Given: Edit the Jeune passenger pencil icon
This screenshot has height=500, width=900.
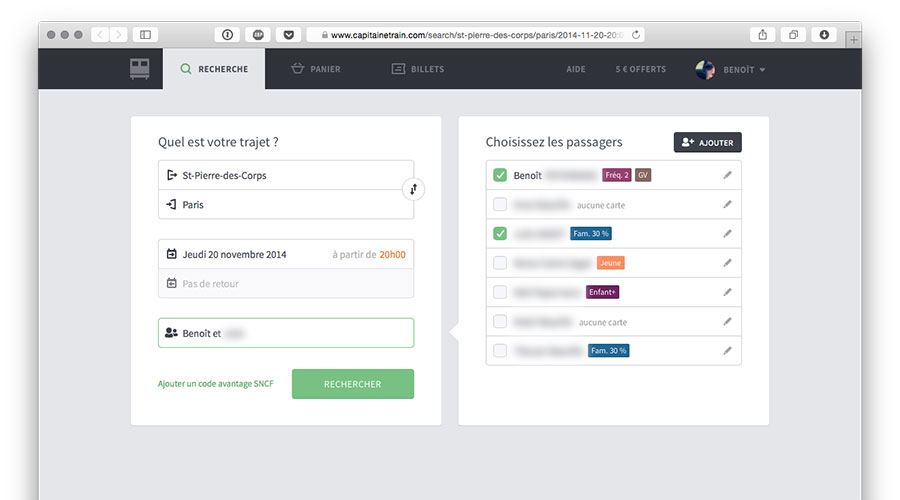Looking at the screenshot, I should click(727, 263).
